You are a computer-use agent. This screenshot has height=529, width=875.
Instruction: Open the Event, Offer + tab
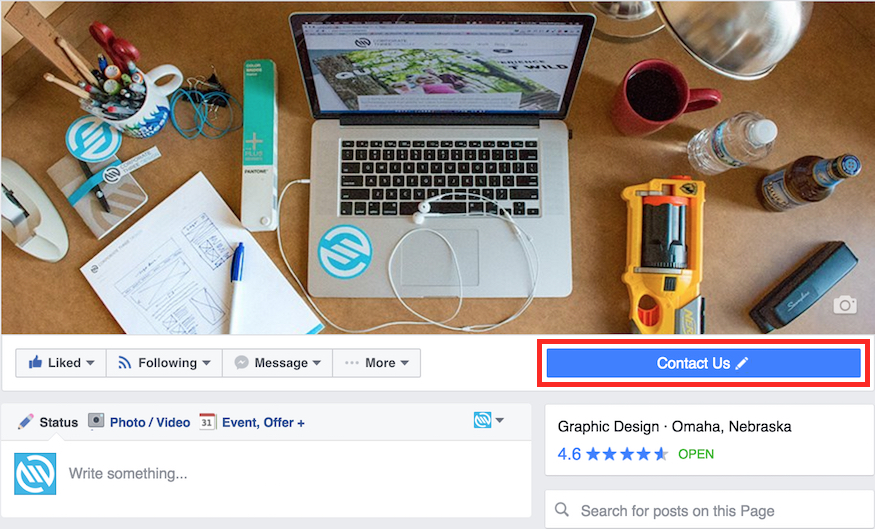(252, 422)
